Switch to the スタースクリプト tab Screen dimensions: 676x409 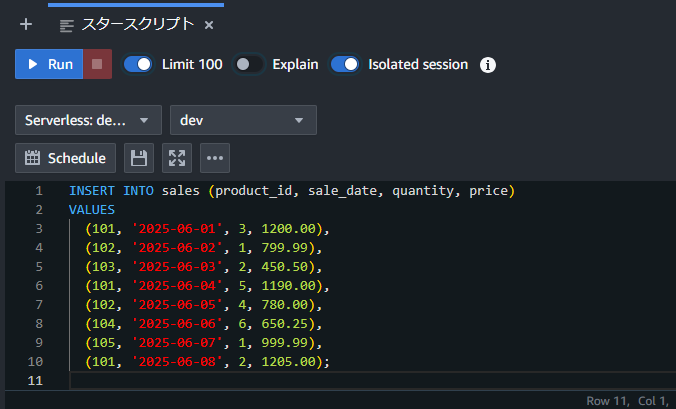click(x=138, y=25)
